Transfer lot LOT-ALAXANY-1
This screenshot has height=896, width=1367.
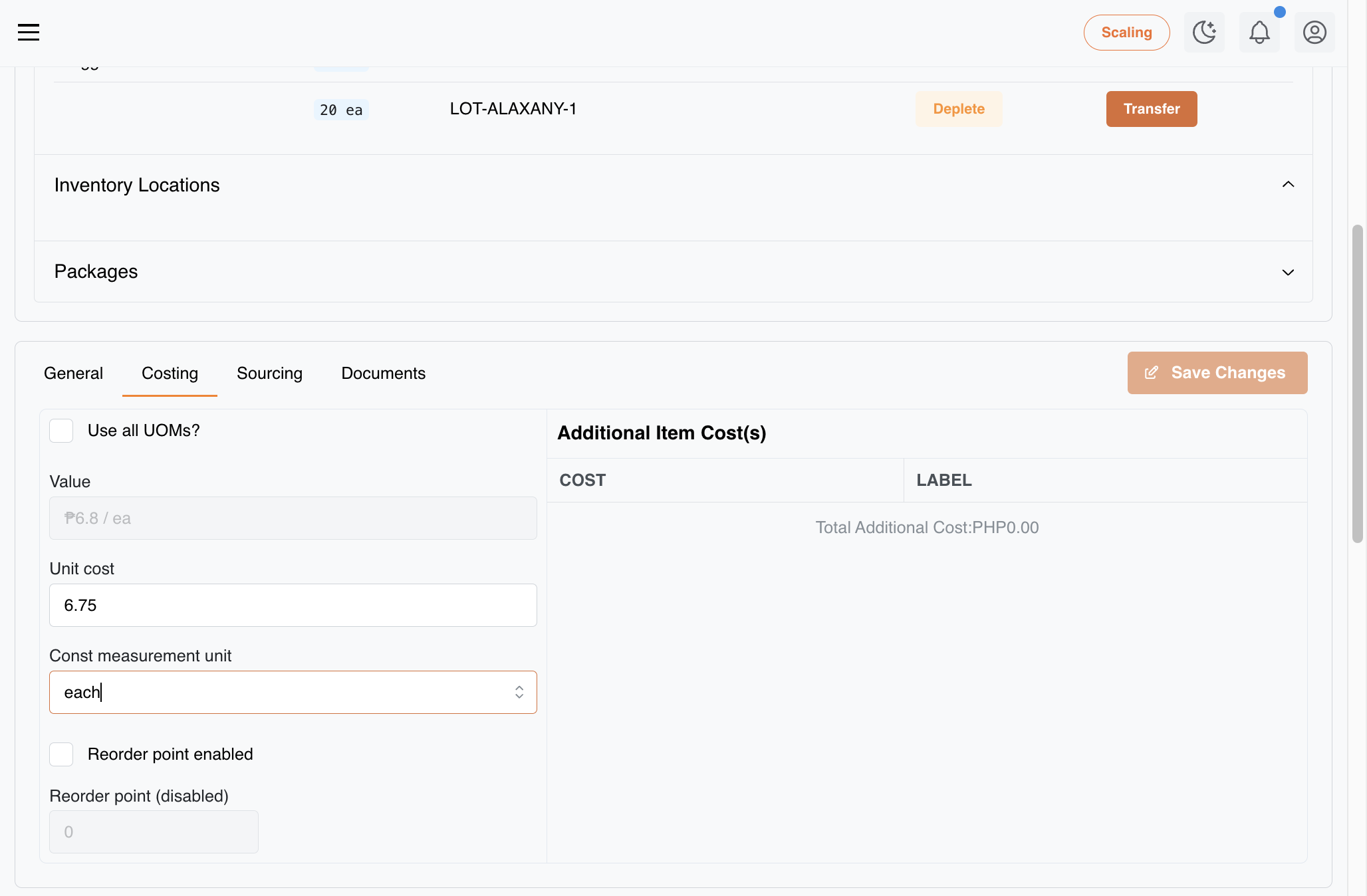[x=1152, y=109]
